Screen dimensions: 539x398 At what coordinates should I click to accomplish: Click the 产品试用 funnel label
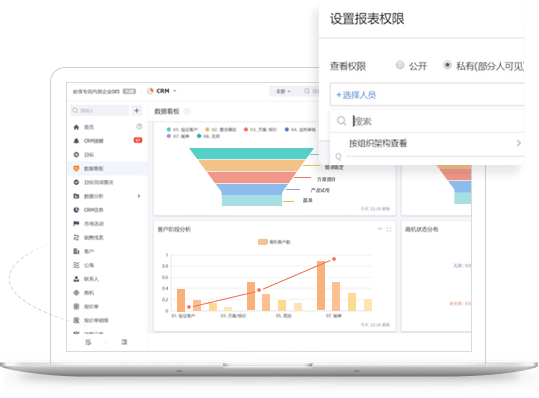point(320,190)
